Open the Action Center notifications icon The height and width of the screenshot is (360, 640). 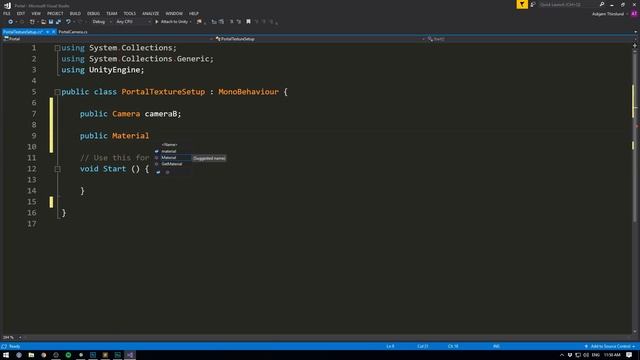click(629, 355)
